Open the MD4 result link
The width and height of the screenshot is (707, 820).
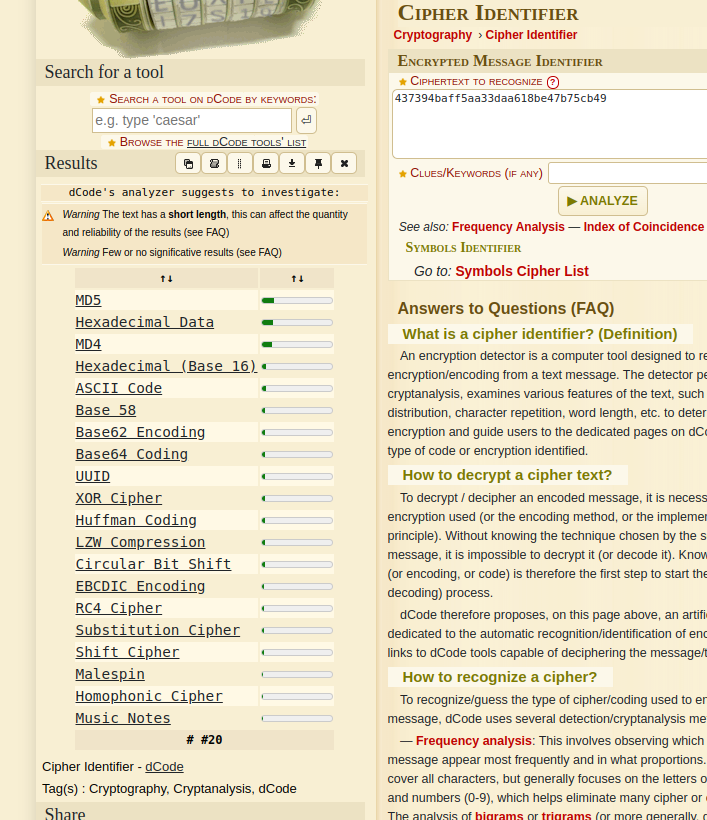pyautogui.click(x=88, y=344)
